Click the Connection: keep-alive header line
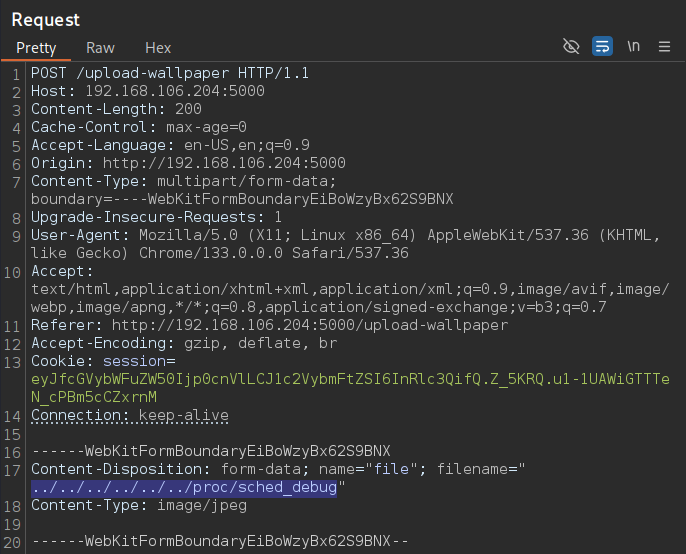Image resolution: width=686 pixels, height=554 pixels. point(130,415)
